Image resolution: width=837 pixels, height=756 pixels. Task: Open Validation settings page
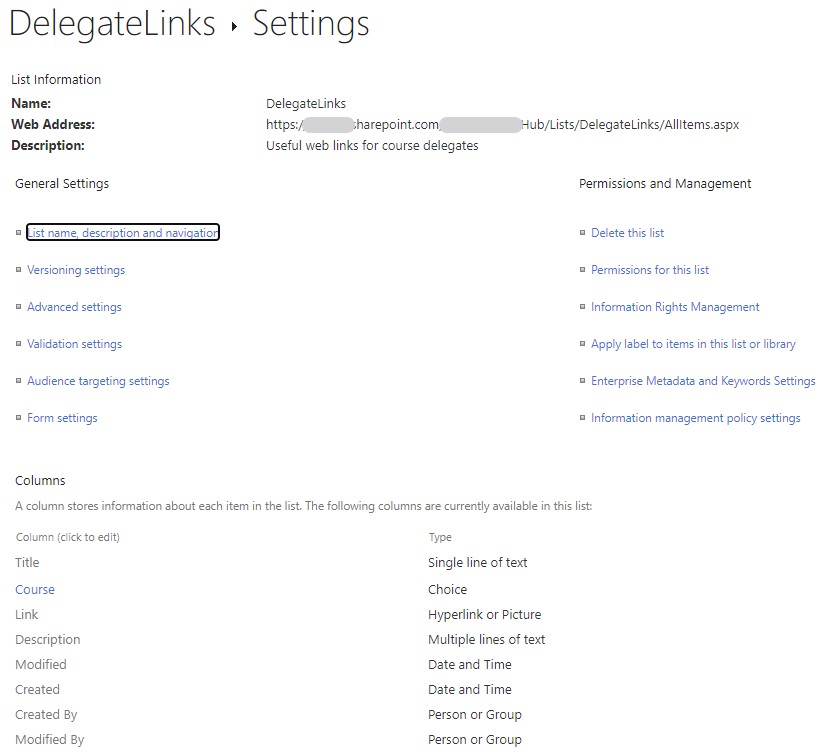(74, 344)
